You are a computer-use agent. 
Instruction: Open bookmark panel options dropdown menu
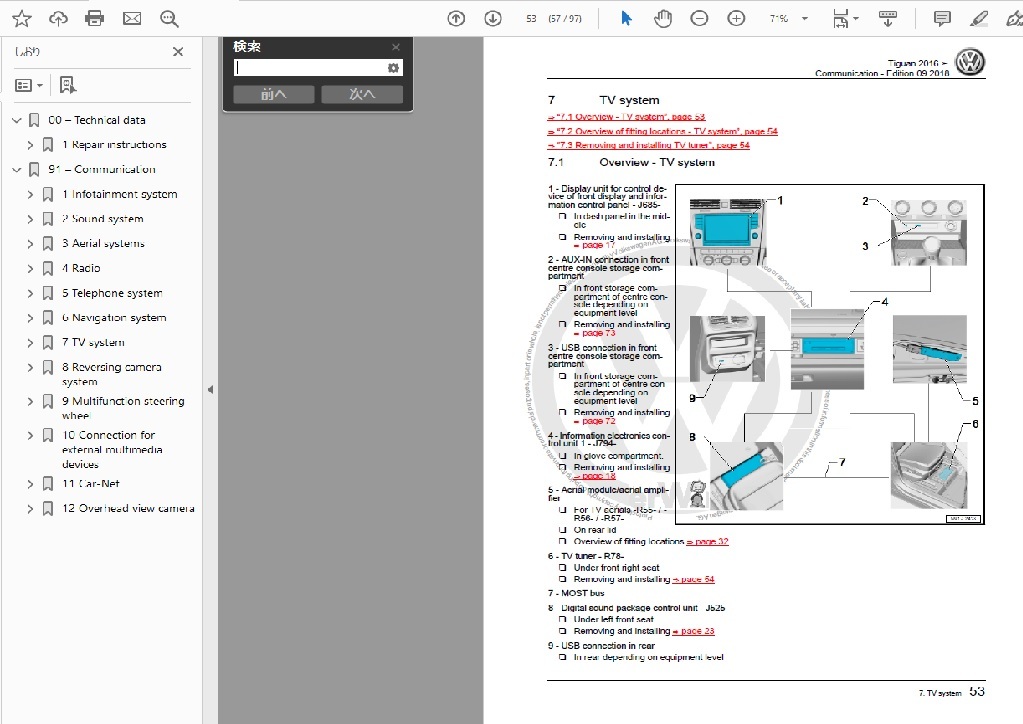pos(29,85)
